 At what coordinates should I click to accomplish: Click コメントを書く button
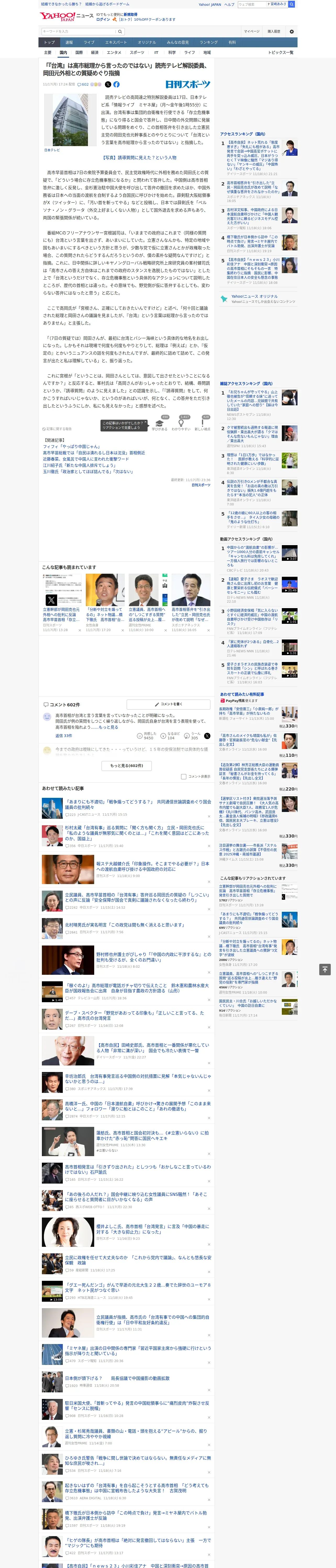coord(168,704)
